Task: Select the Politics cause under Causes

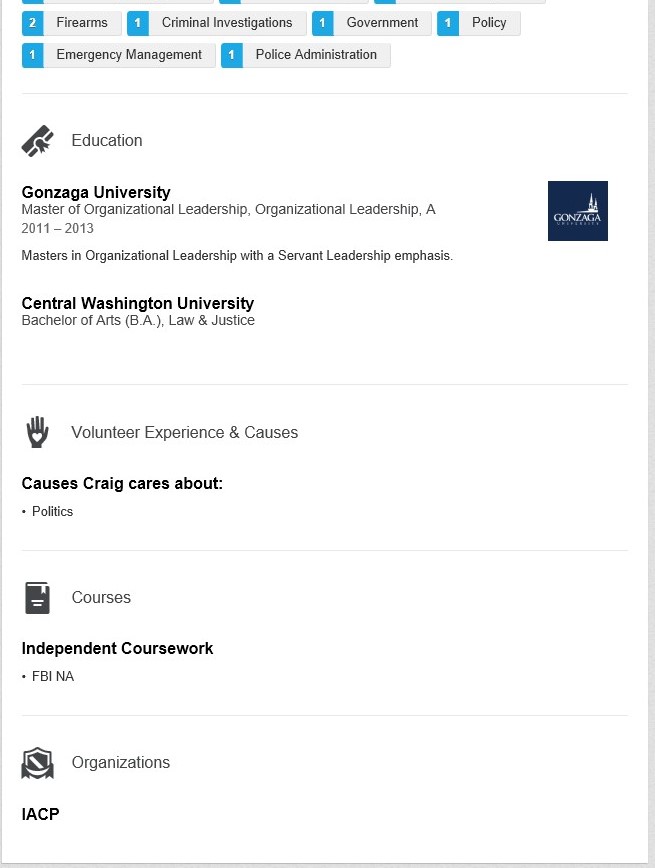Action: (x=52, y=511)
